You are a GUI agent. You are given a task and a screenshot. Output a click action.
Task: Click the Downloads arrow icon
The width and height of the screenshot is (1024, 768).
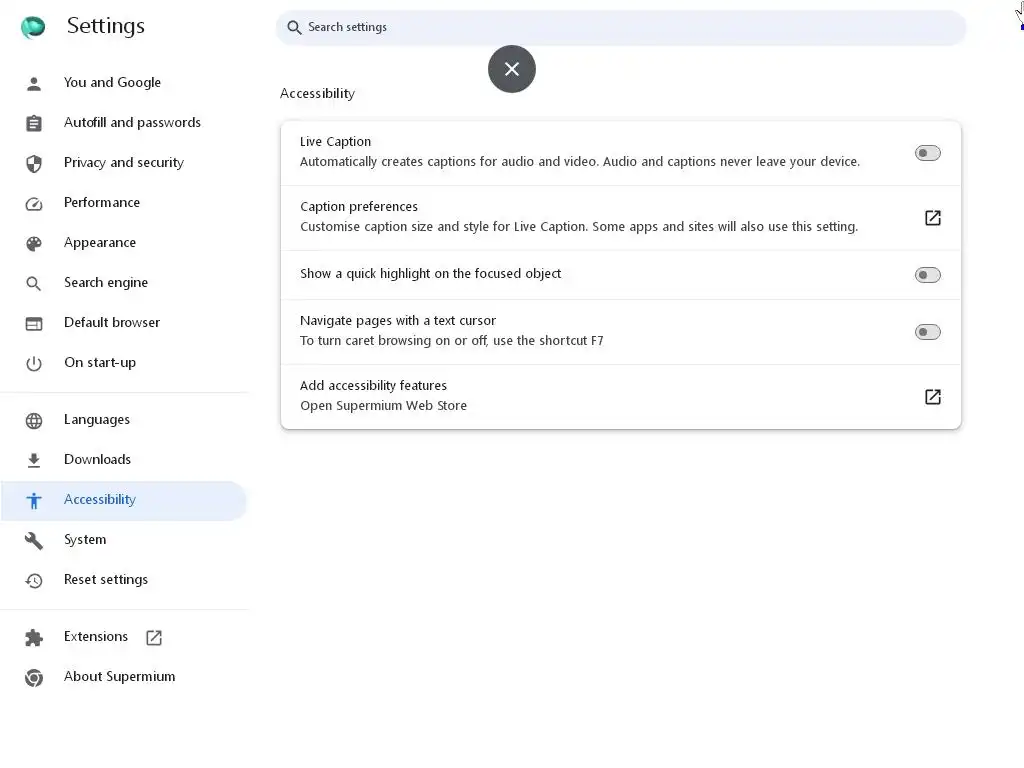click(34, 460)
